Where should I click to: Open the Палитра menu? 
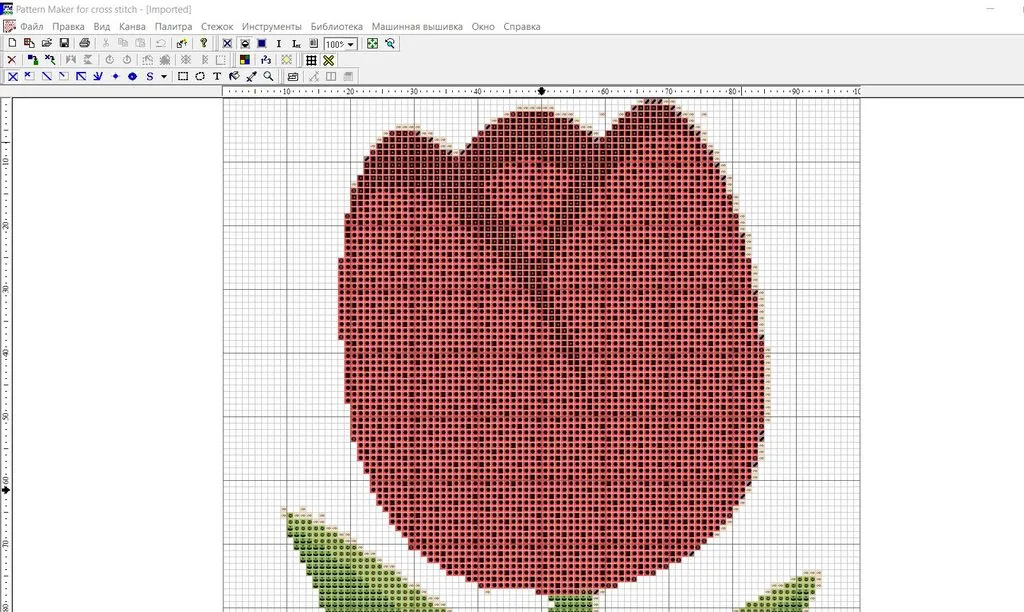[x=173, y=26]
